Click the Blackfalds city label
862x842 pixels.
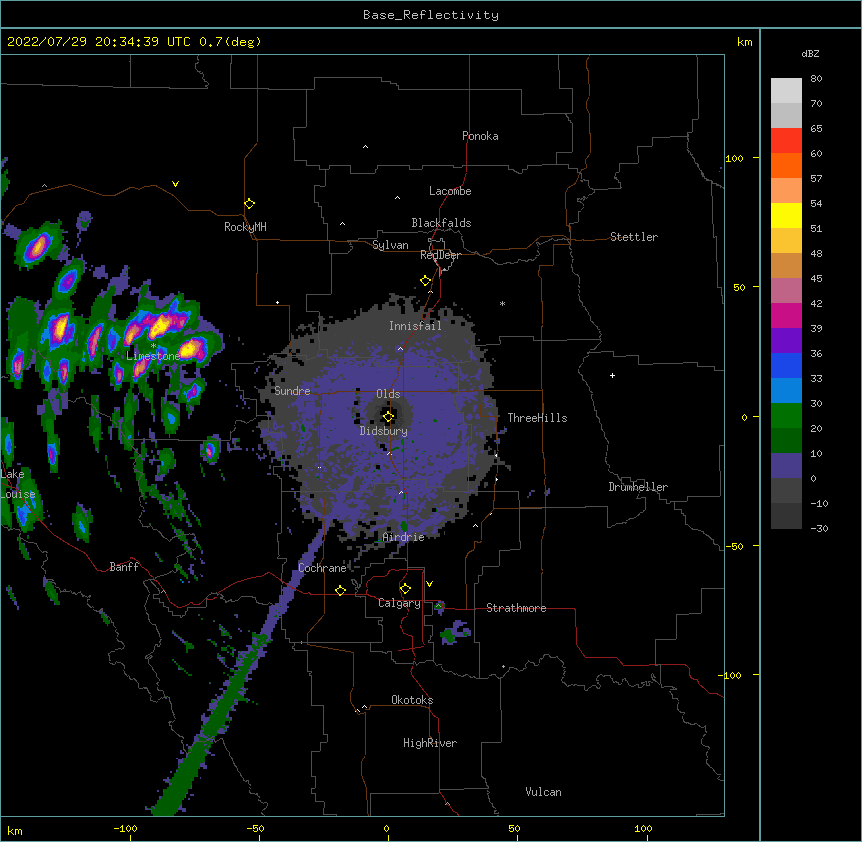pyautogui.click(x=441, y=223)
